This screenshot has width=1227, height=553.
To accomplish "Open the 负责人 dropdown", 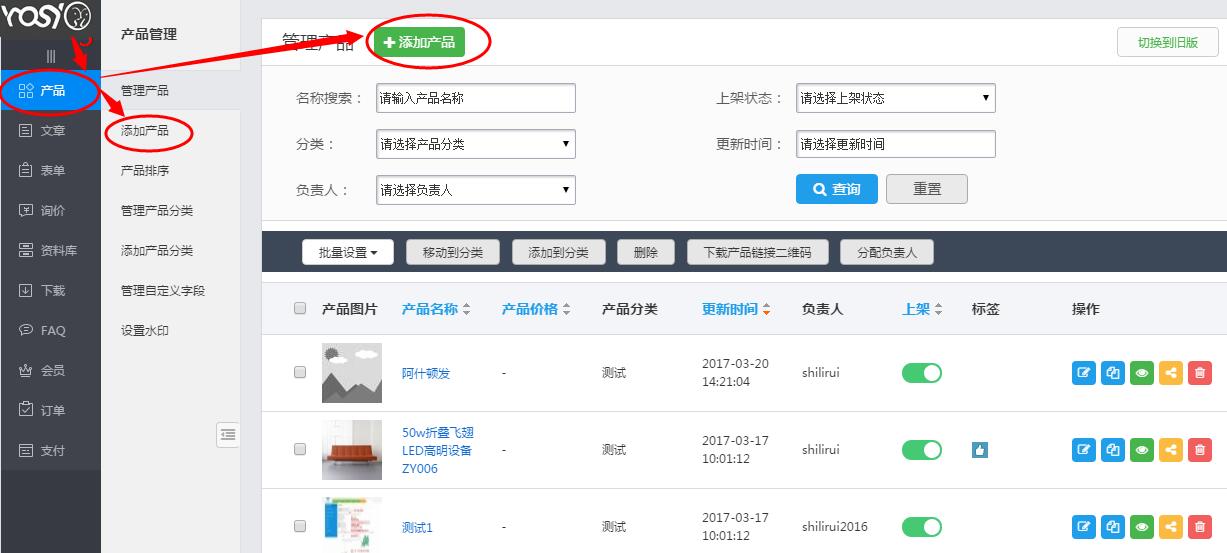I will pyautogui.click(x=476, y=189).
